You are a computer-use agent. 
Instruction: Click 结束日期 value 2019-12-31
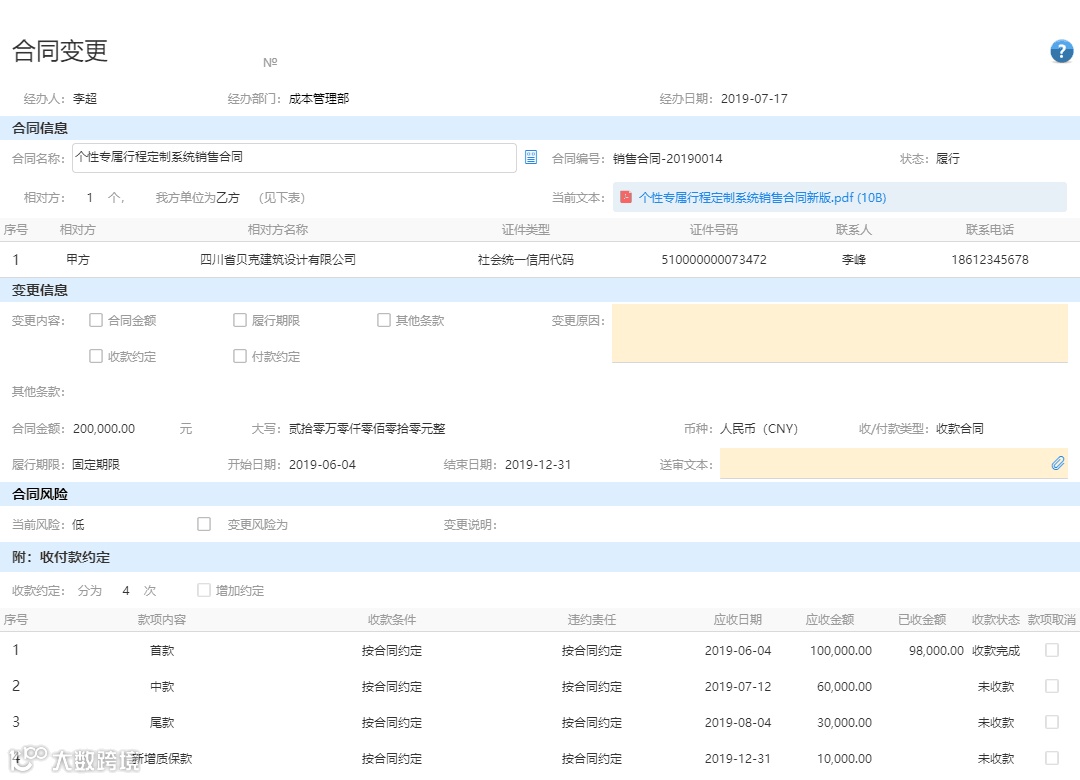pos(538,464)
